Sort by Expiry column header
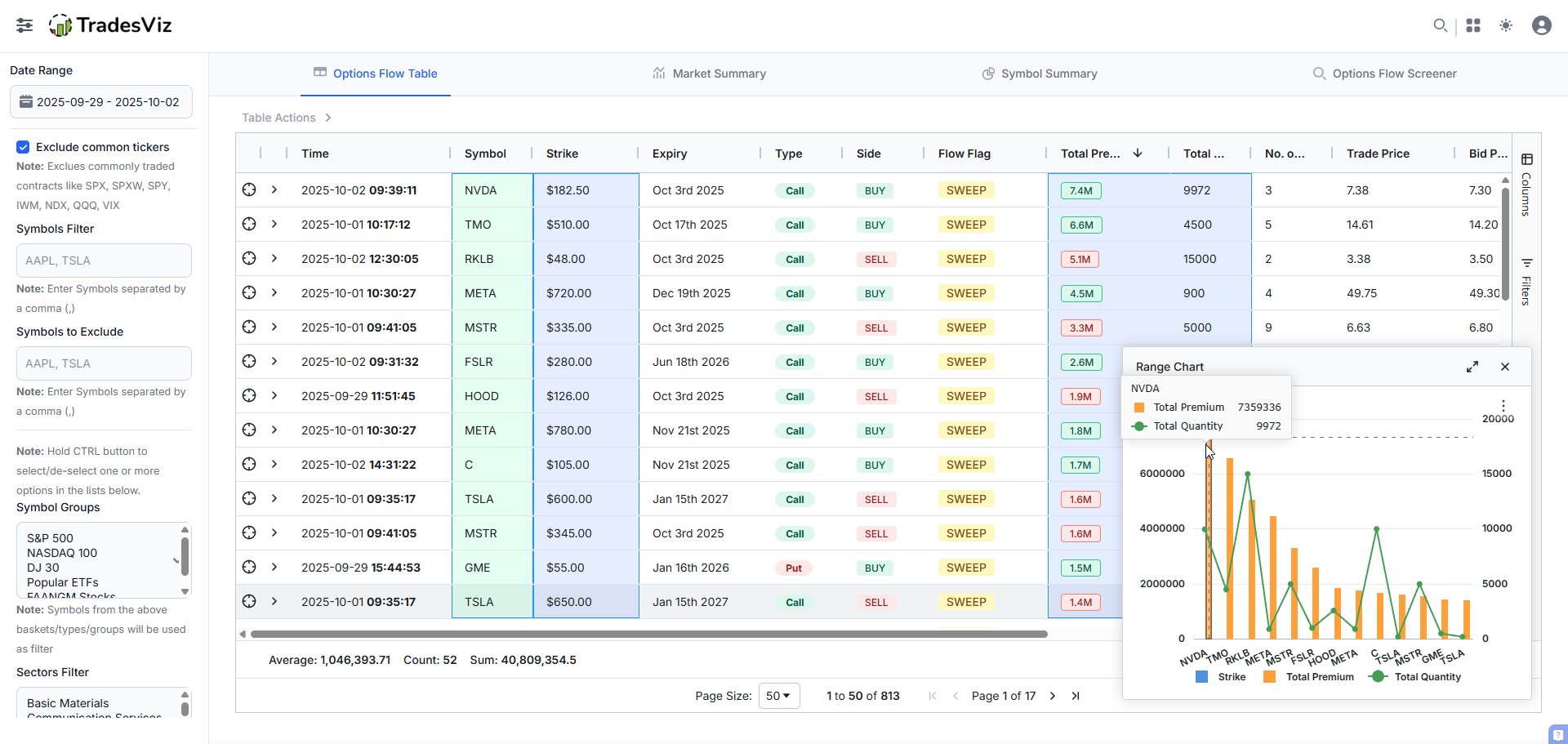The height and width of the screenshot is (744, 1568). pos(670,154)
